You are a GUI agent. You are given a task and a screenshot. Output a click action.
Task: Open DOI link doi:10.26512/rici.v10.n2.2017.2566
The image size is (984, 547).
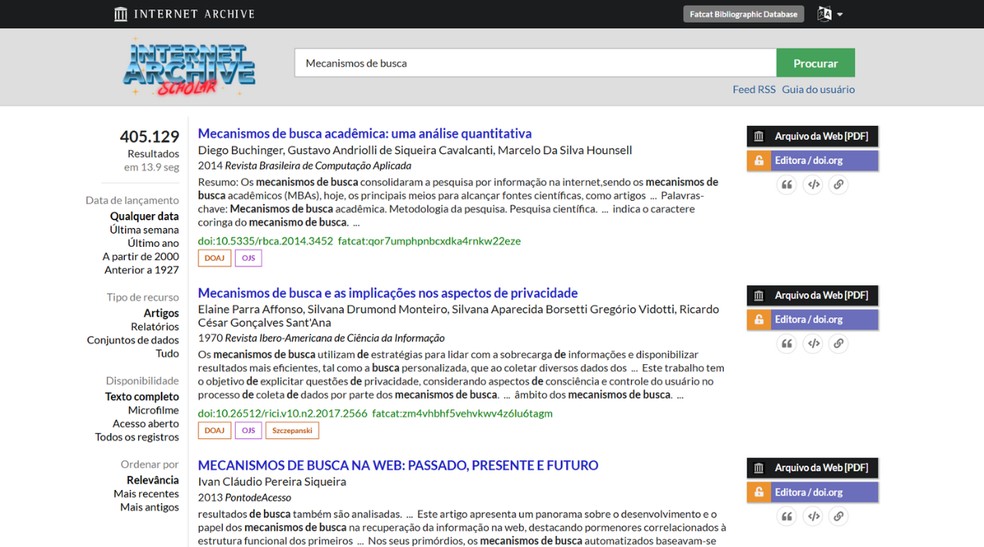(282, 413)
